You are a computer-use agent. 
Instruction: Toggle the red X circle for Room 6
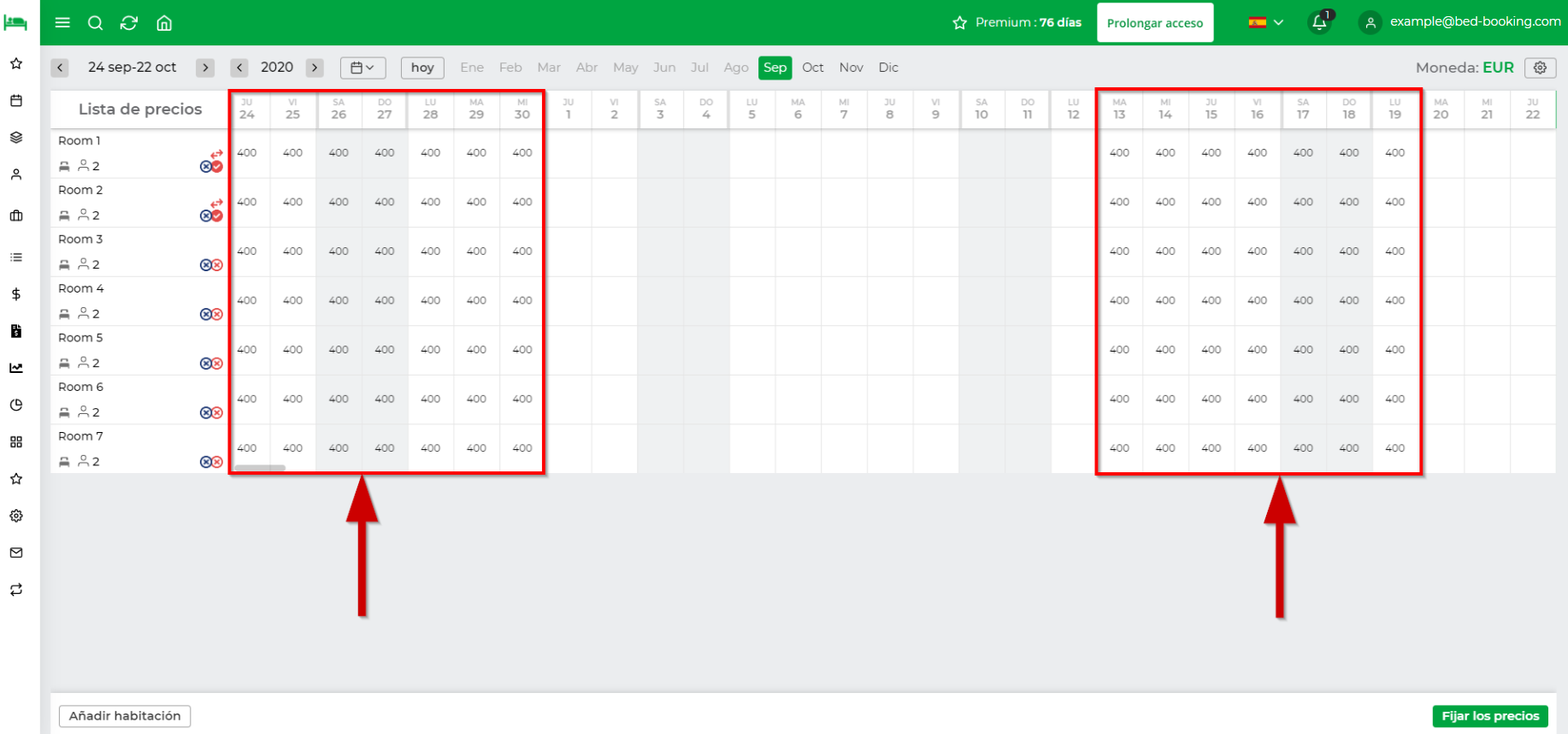click(x=217, y=413)
